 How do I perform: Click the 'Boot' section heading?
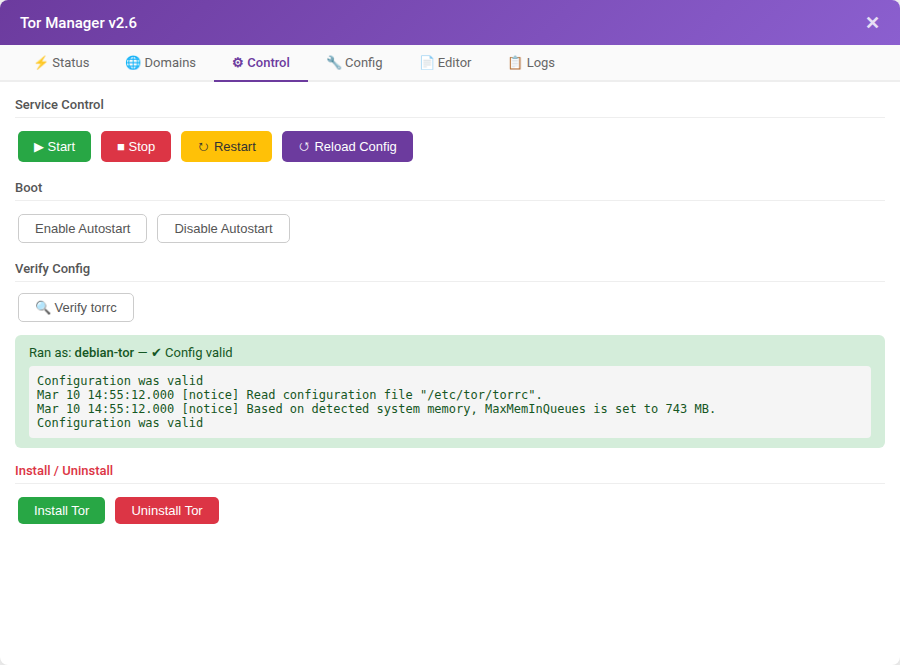click(x=29, y=188)
